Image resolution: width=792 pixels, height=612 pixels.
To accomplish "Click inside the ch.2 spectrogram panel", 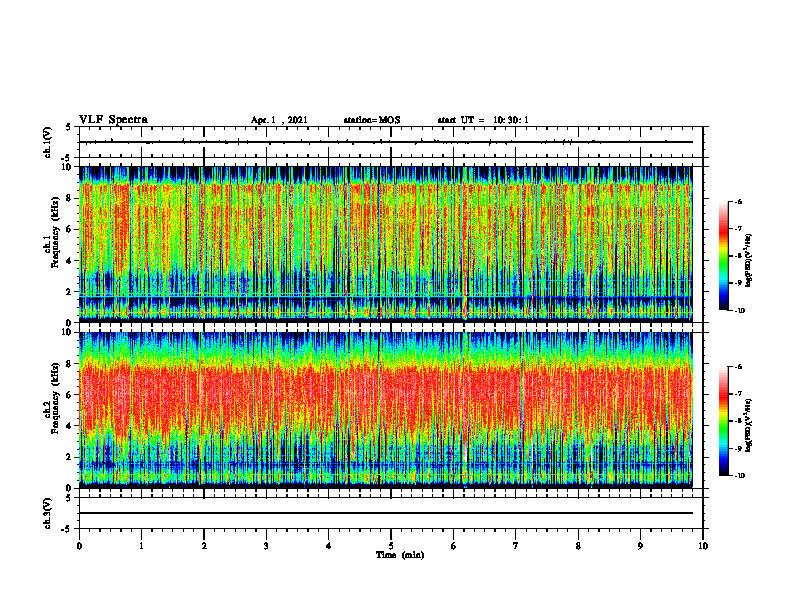I will tap(386, 410).
